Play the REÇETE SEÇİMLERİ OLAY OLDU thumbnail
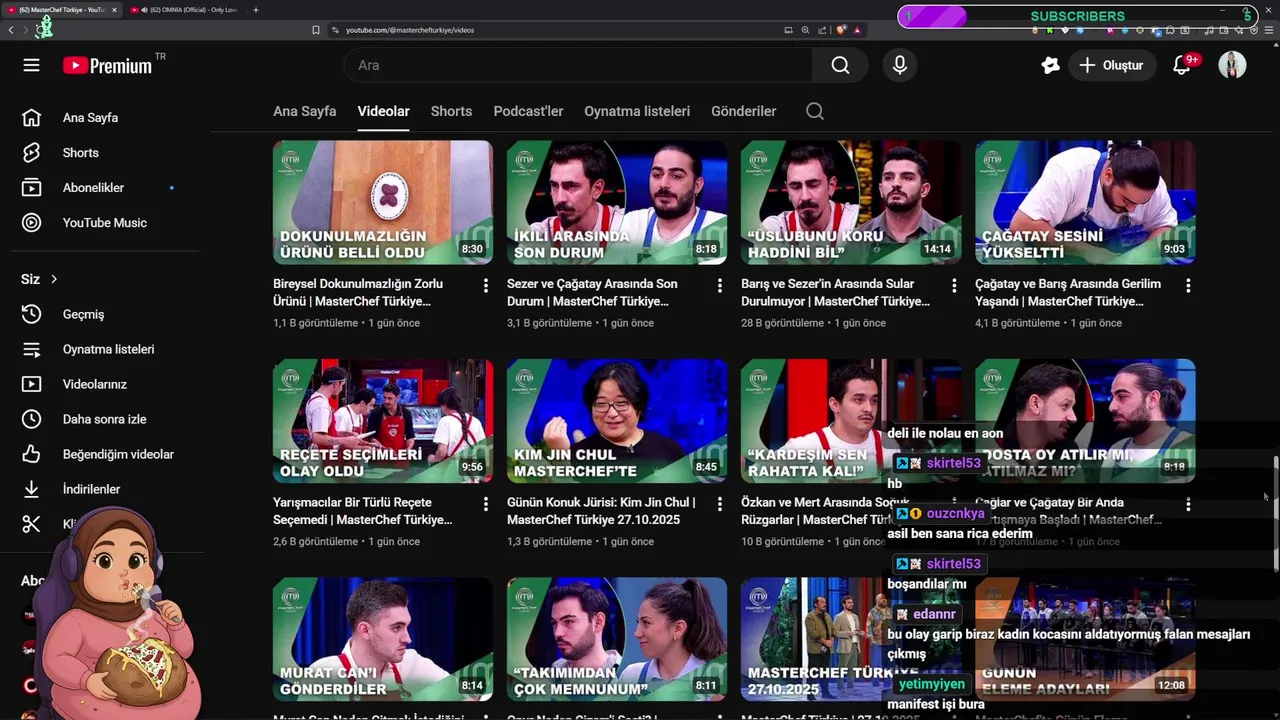Image resolution: width=1280 pixels, height=720 pixels. [383, 421]
